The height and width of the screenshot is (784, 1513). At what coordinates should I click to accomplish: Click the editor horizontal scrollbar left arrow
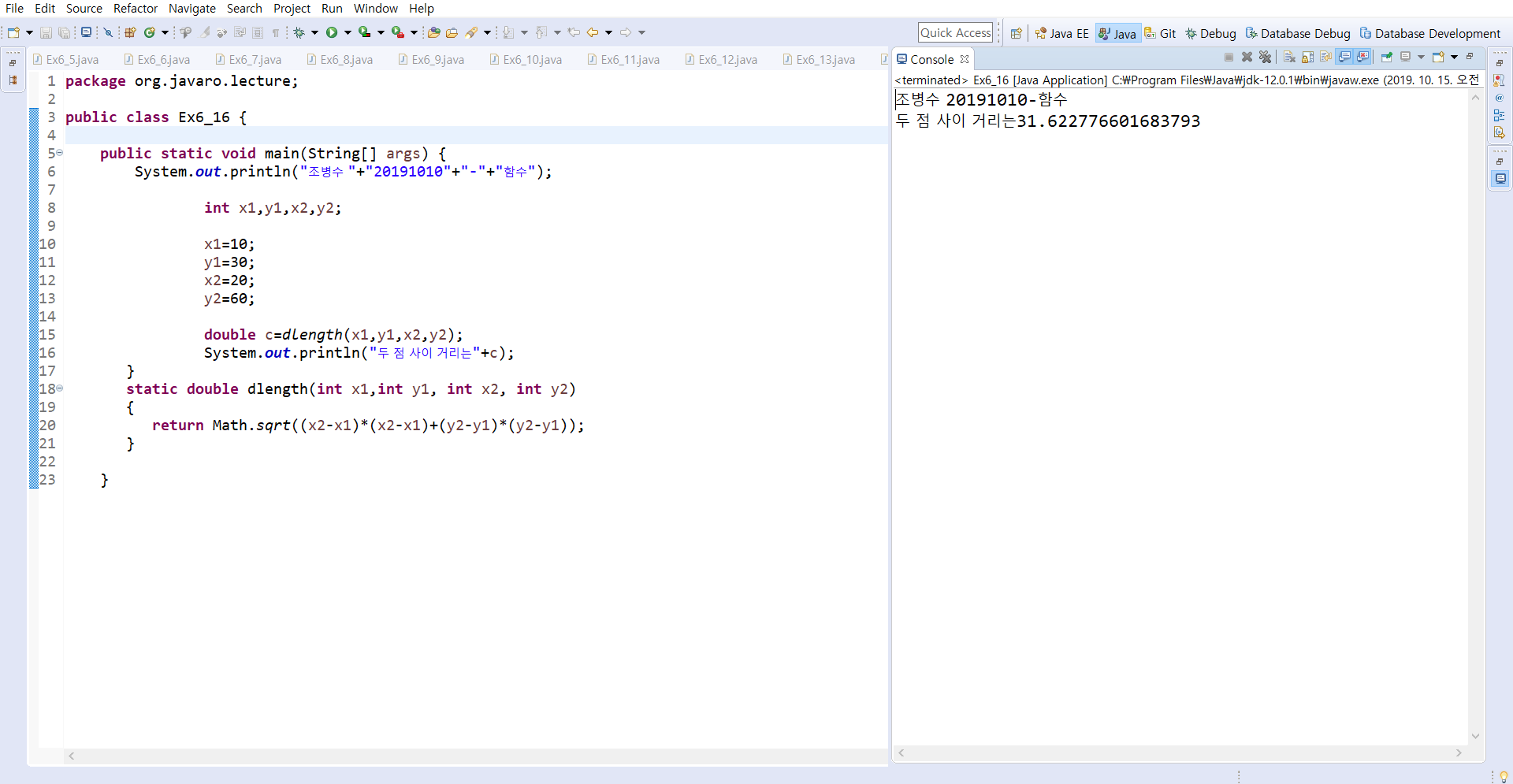(72, 756)
